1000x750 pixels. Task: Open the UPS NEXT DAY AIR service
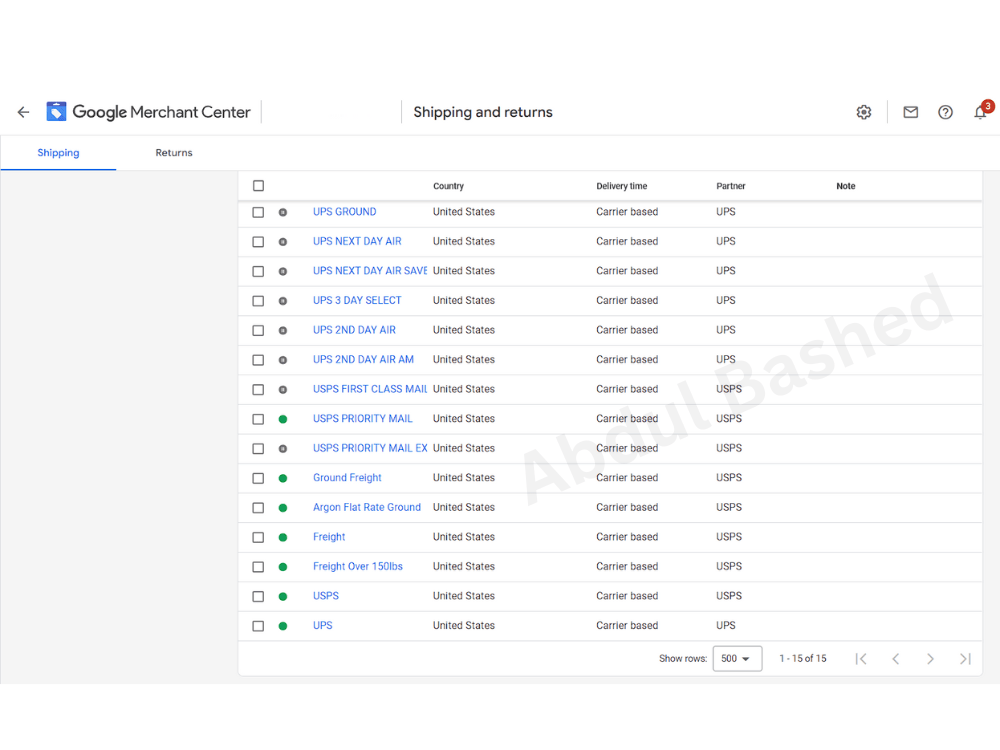[357, 241]
